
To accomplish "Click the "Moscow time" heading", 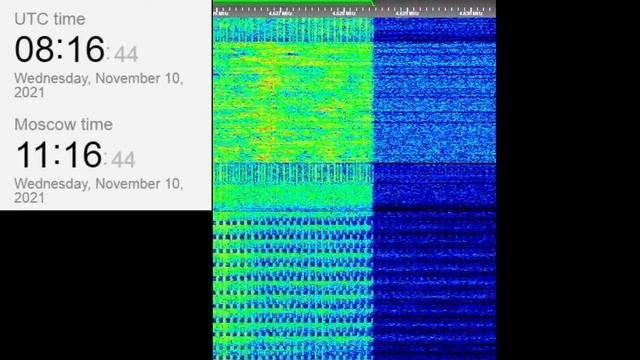I will pos(63,124).
